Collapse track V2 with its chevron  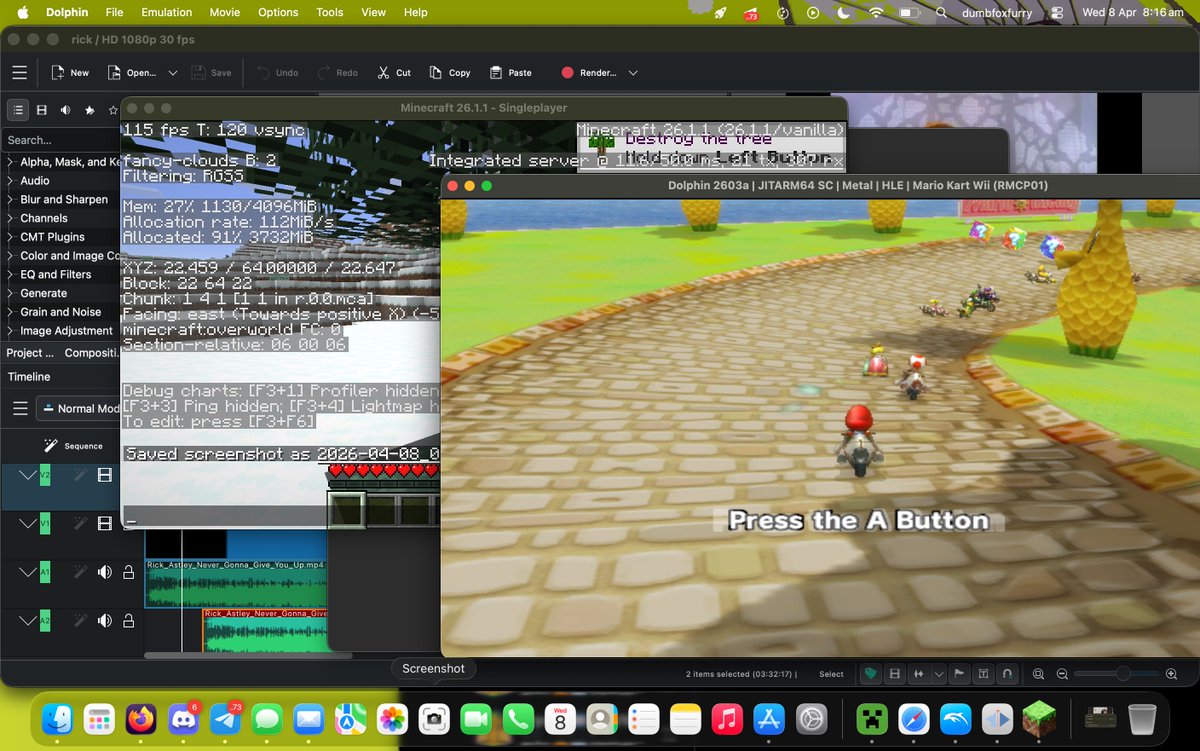click(x=26, y=476)
